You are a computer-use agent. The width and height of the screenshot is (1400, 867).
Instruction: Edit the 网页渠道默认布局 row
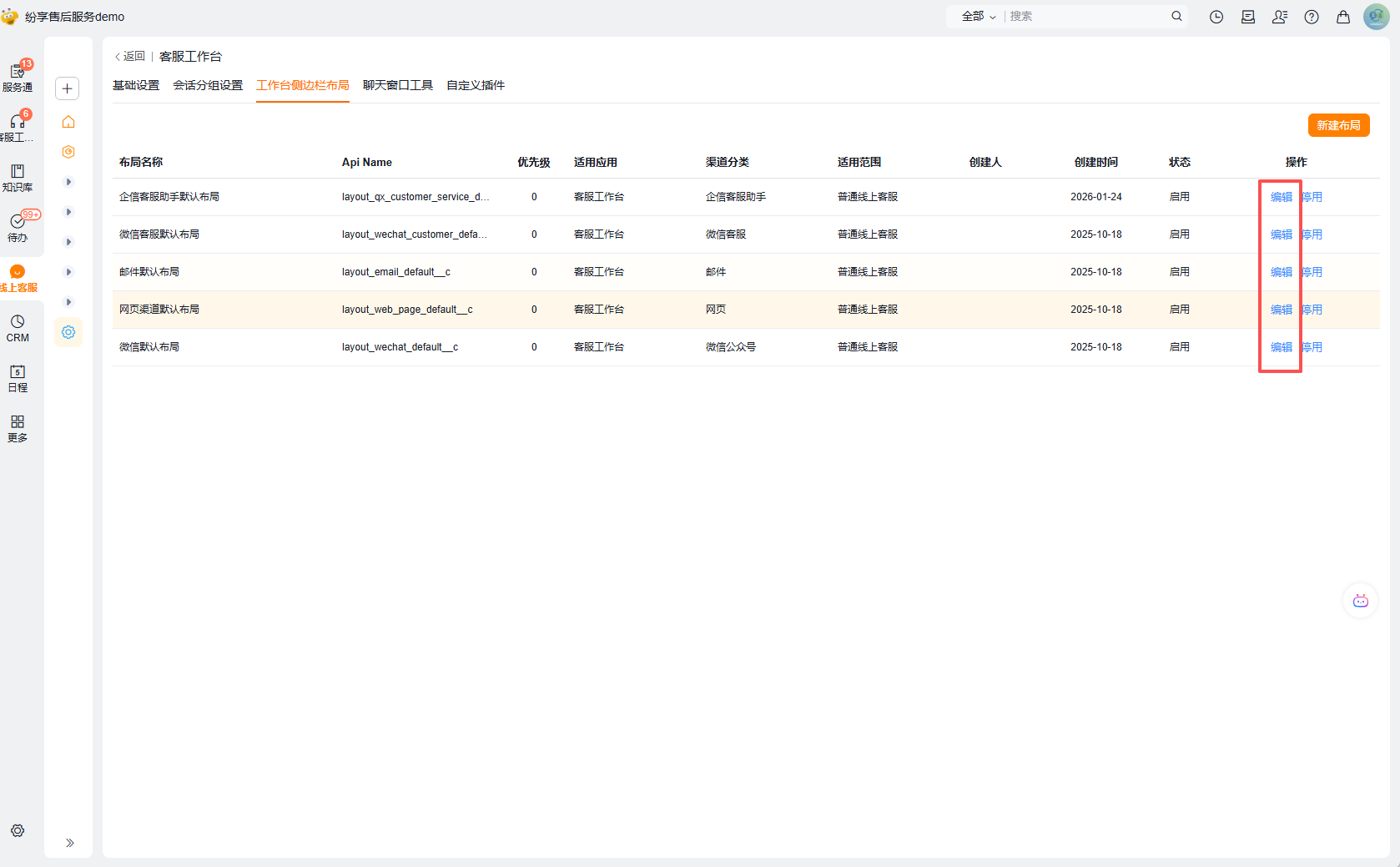[1282, 310]
